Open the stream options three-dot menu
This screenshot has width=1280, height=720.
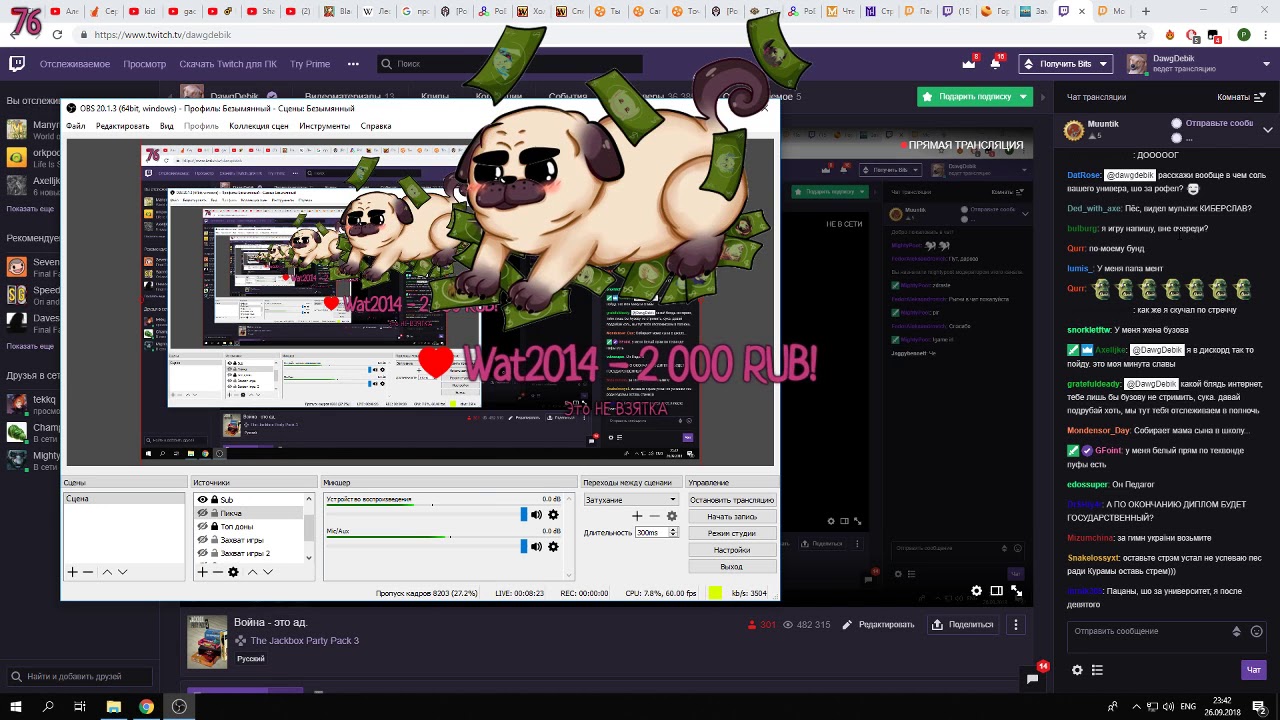pos(1016,625)
